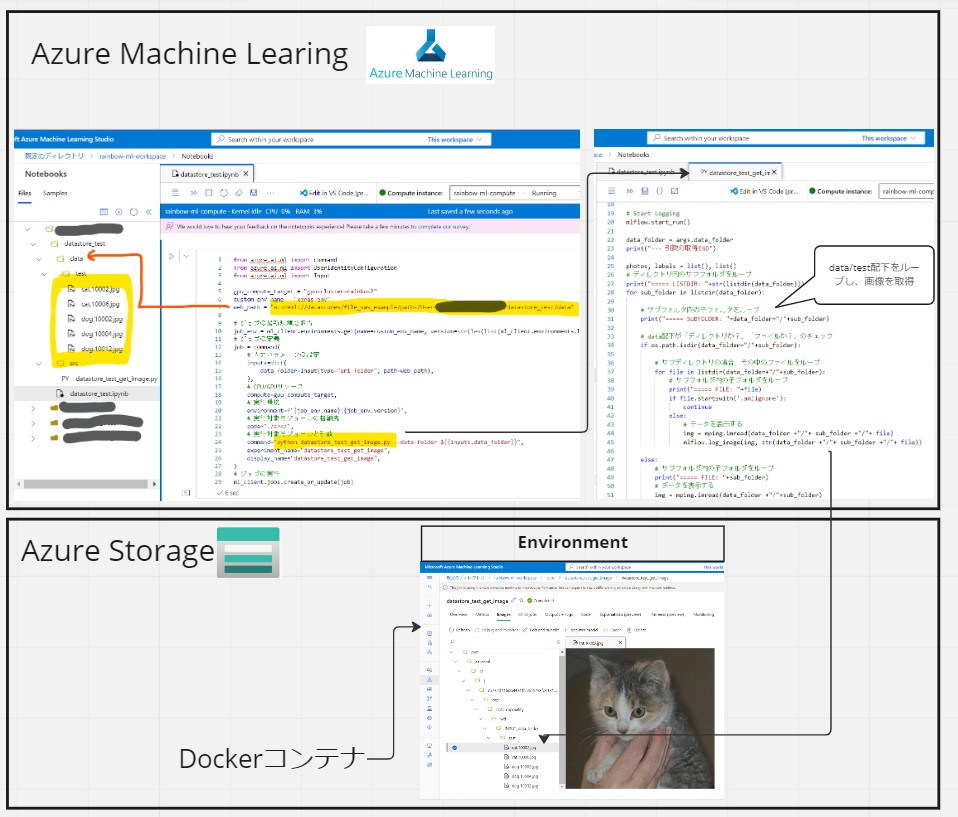Click the last icon in the right Python editor toolbar
Viewport: 958px width, 817px height.
click(x=675, y=191)
